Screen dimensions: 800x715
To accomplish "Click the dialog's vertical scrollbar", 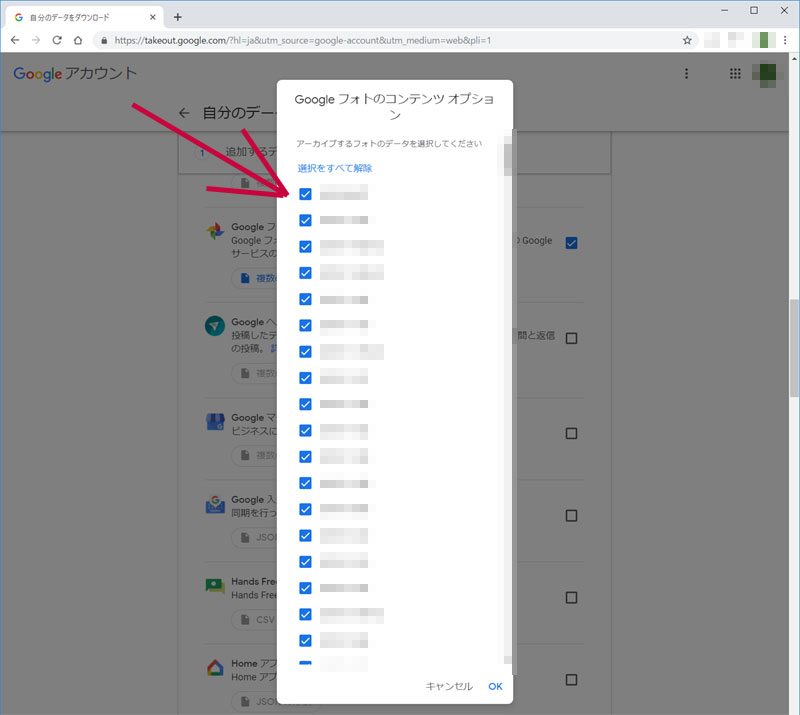I will [x=507, y=160].
